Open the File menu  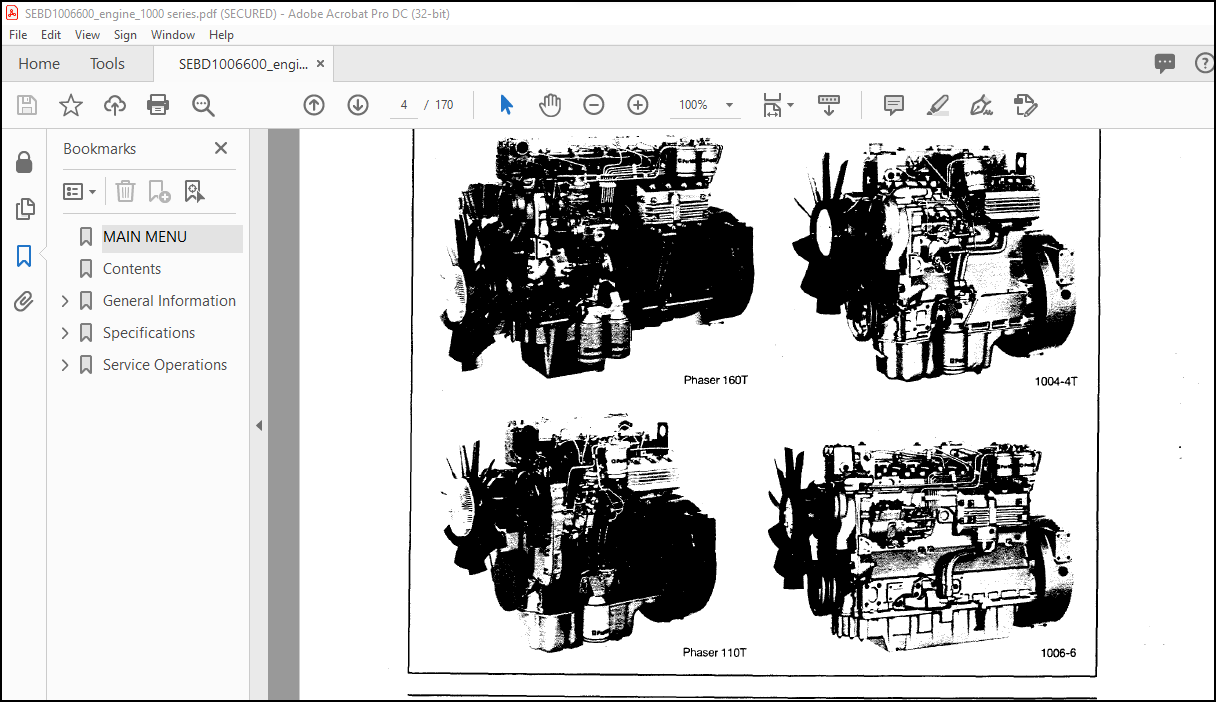coord(18,34)
